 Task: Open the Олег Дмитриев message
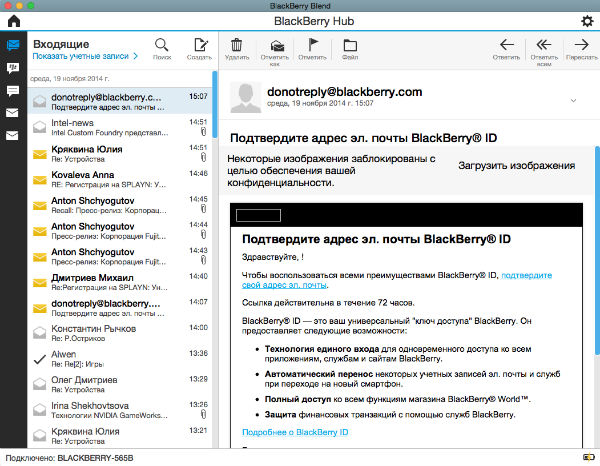tap(120, 384)
